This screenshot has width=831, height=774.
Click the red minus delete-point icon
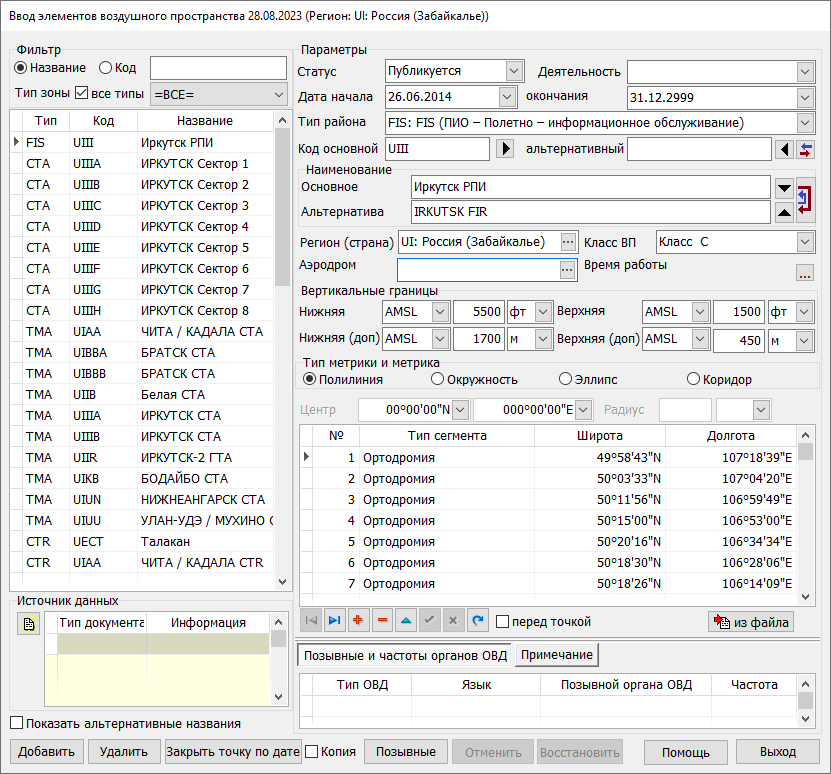382,621
